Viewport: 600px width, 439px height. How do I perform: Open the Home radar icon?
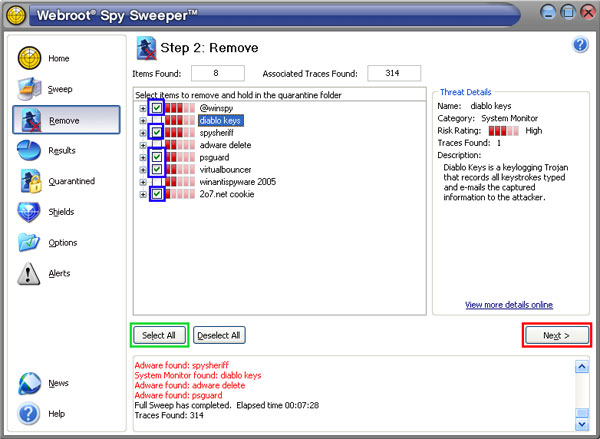[29, 58]
